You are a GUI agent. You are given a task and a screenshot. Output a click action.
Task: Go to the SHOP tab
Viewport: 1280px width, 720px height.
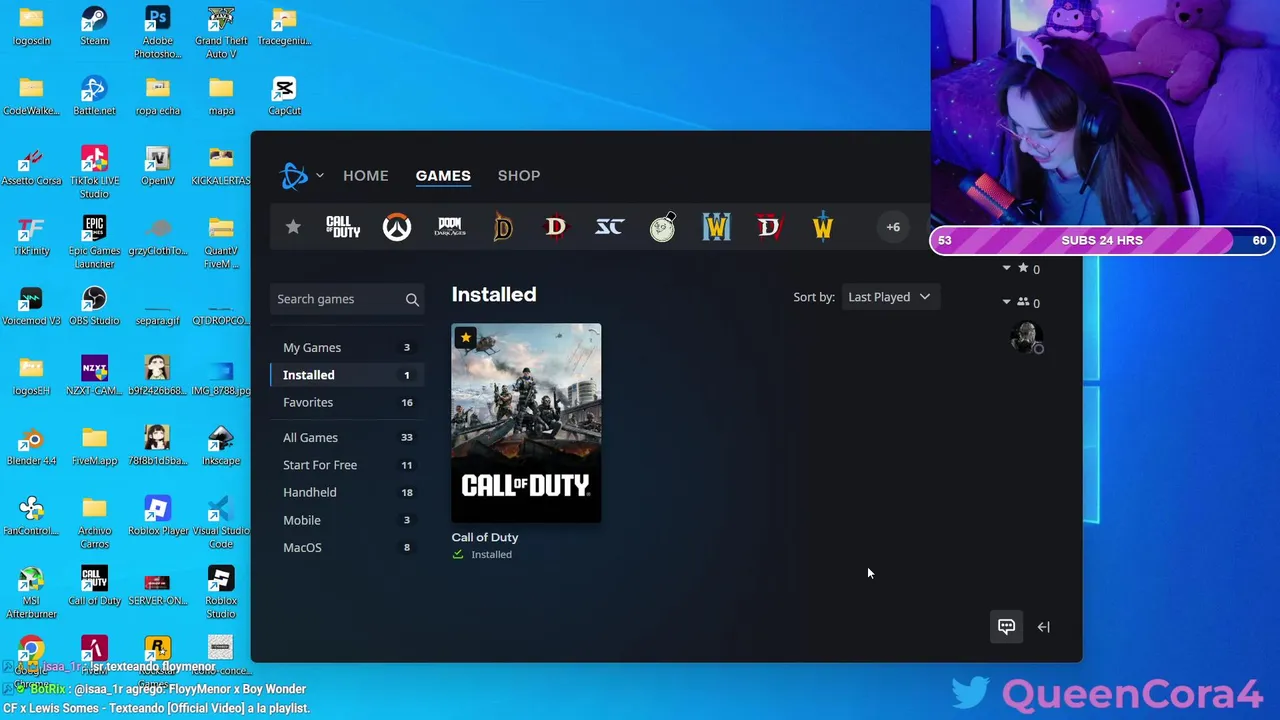(x=519, y=175)
